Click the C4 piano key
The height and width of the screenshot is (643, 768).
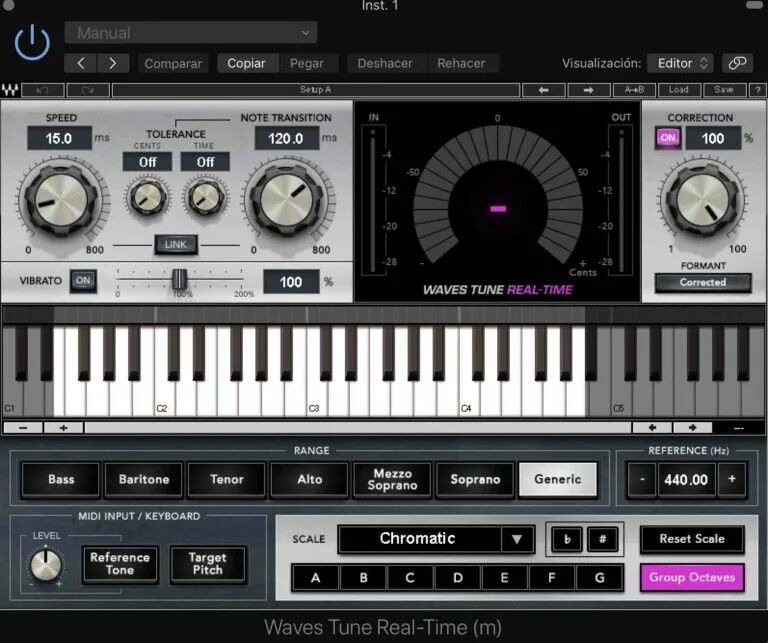[469, 397]
